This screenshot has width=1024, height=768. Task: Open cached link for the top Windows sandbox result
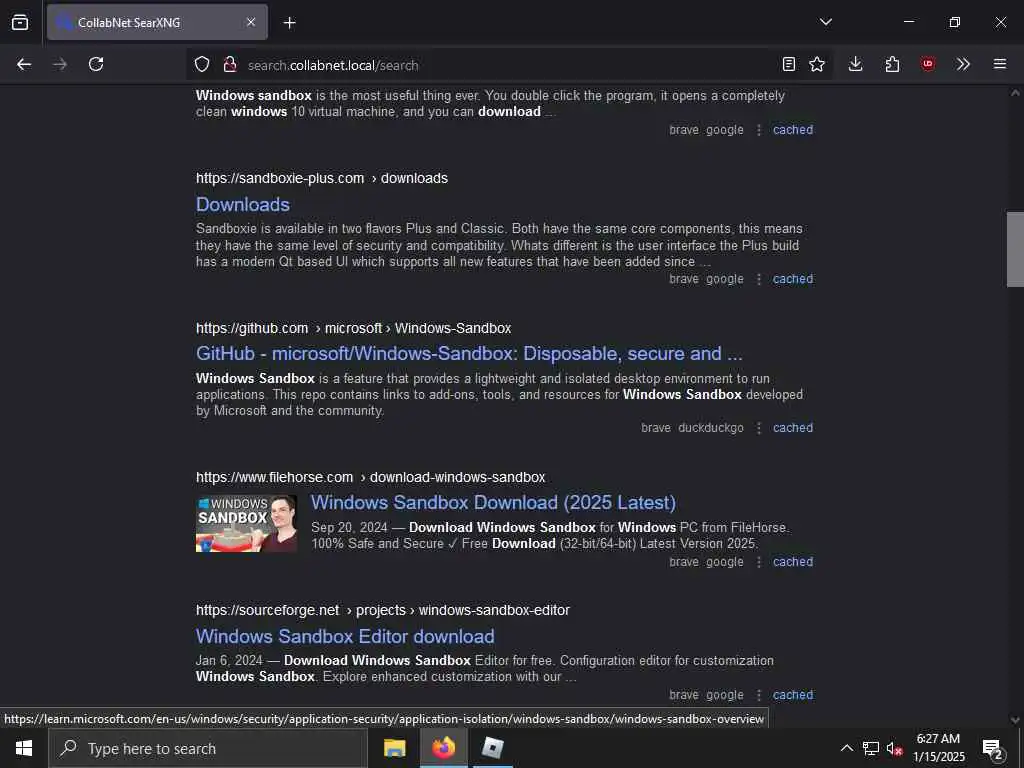click(x=793, y=129)
